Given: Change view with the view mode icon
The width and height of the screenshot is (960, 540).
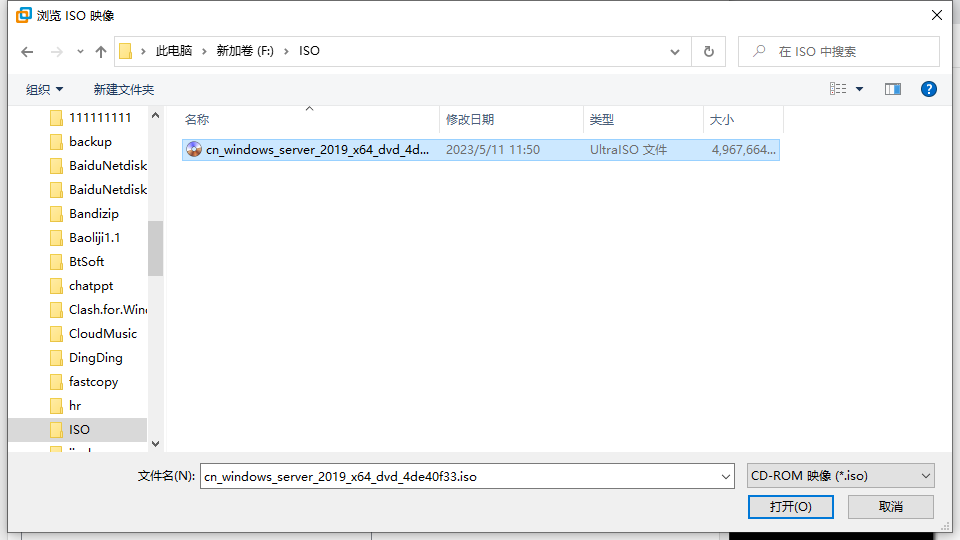Looking at the screenshot, I should click(838, 89).
